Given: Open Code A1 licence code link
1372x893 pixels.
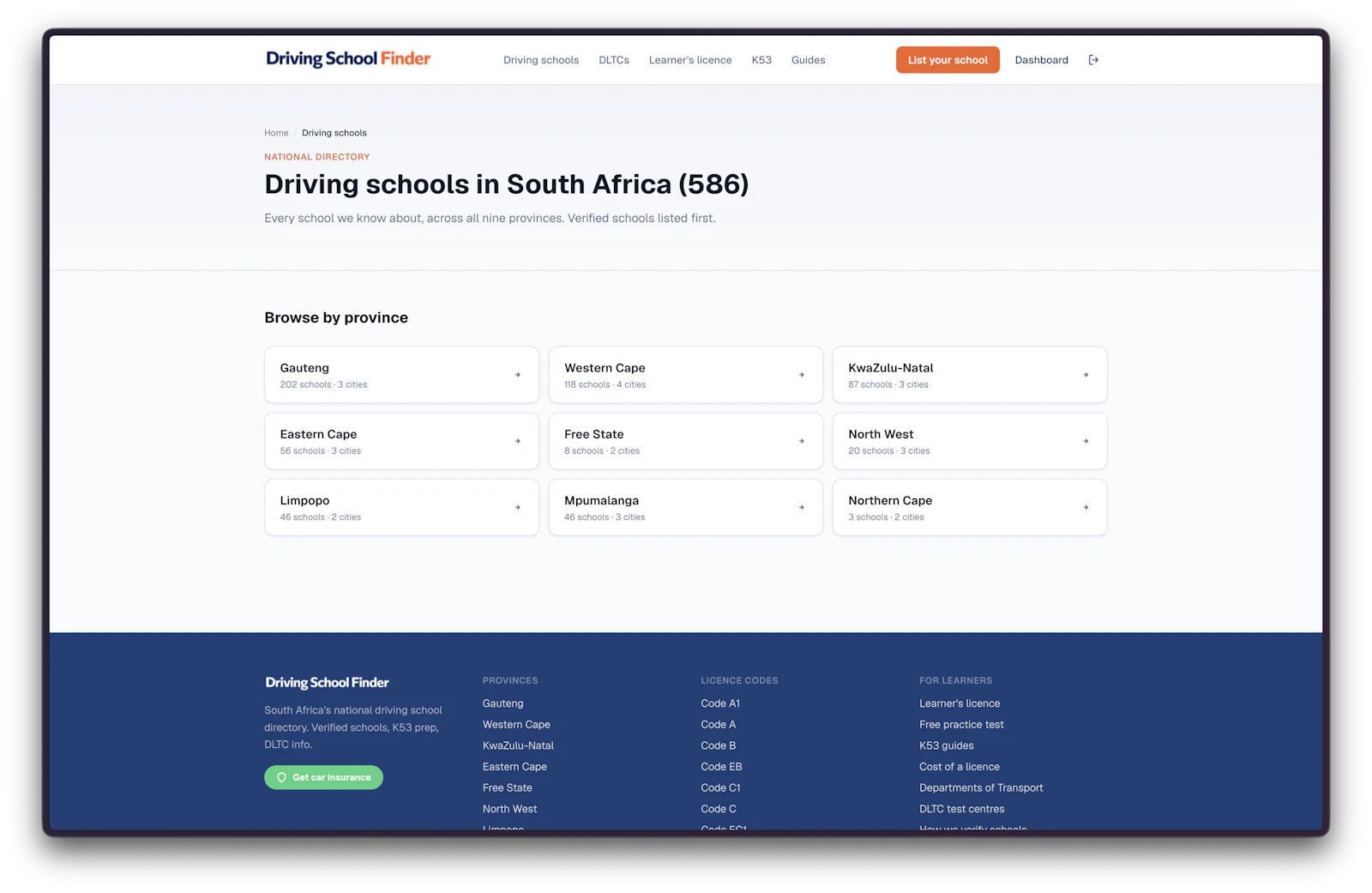Looking at the screenshot, I should coord(720,703).
